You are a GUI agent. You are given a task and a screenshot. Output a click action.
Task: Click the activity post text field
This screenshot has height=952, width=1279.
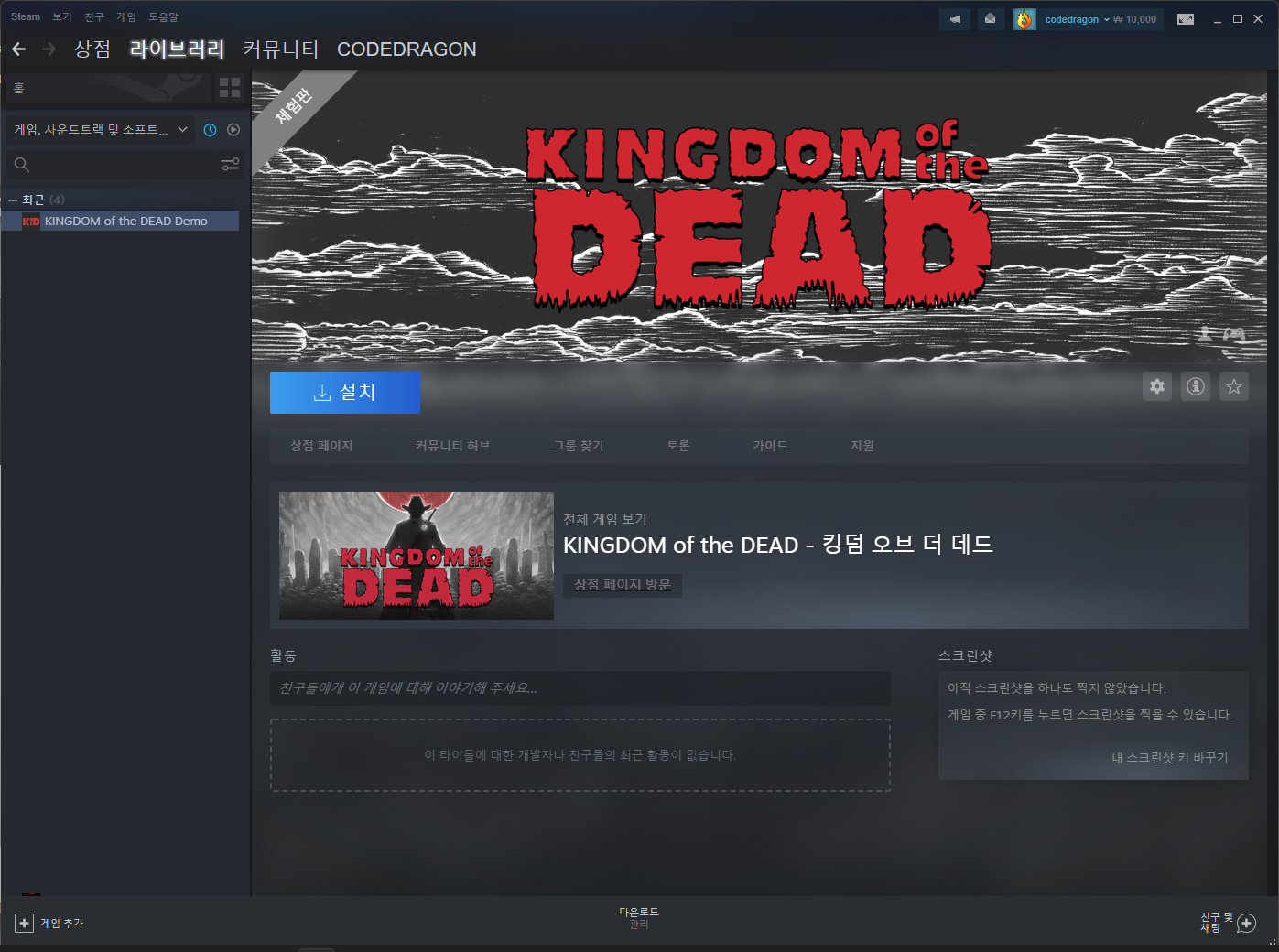(580, 688)
